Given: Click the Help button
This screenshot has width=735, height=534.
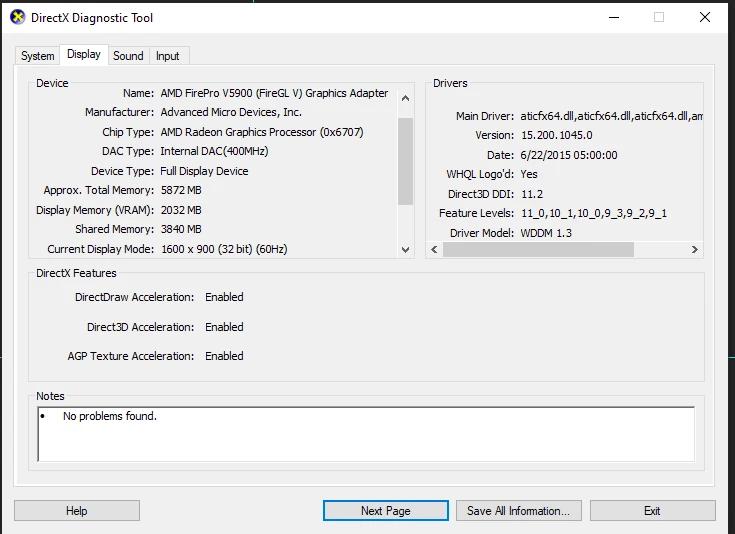Looking at the screenshot, I should pyautogui.click(x=77, y=511).
